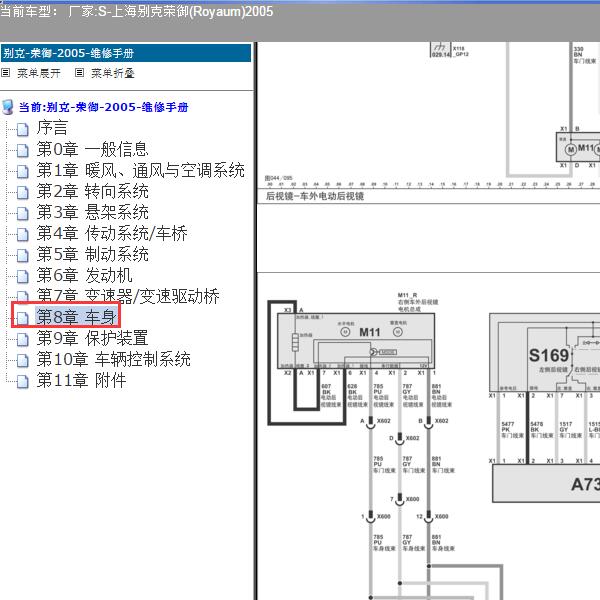
Task: Select the highlighted 第8章 车身 chapter
Action: pyautogui.click(x=76, y=317)
